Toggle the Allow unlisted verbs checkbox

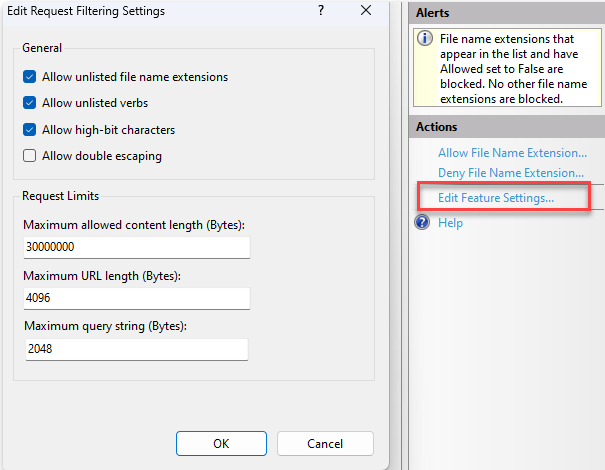pyautogui.click(x=30, y=103)
